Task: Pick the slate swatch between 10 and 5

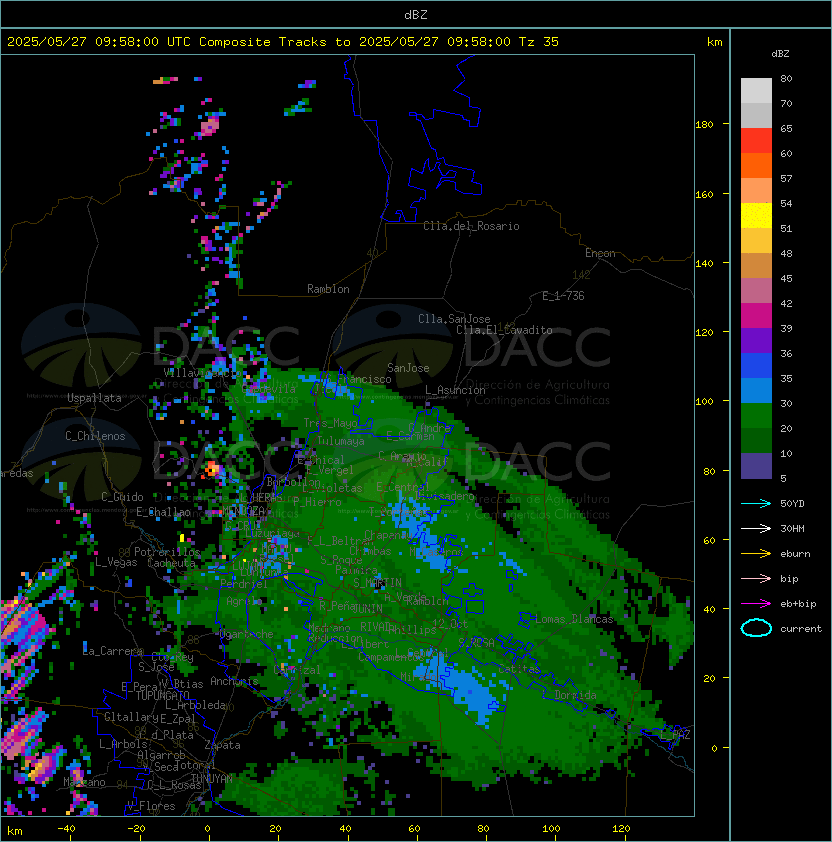Action: [x=756, y=466]
